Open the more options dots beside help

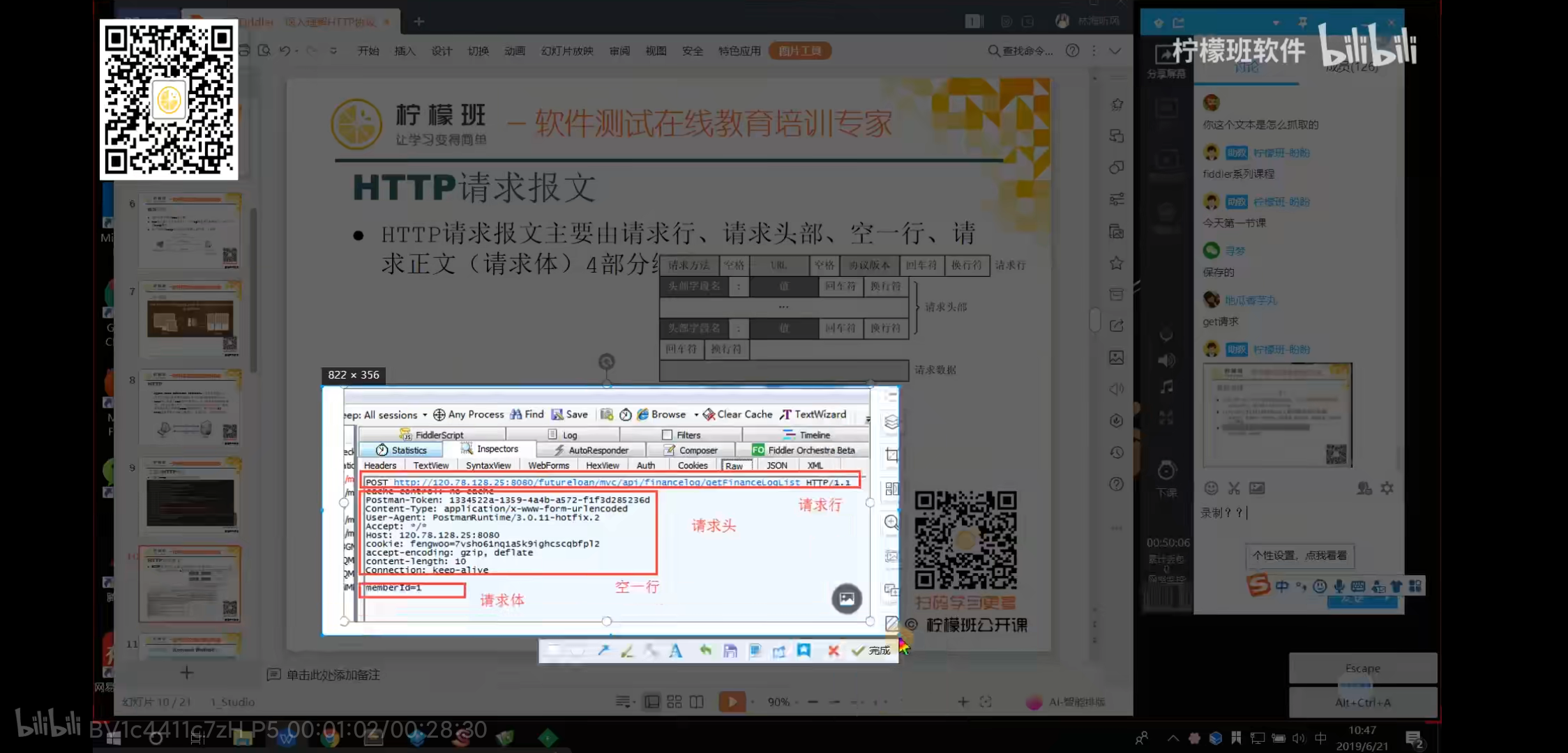pyautogui.click(x=1094, y=50)
